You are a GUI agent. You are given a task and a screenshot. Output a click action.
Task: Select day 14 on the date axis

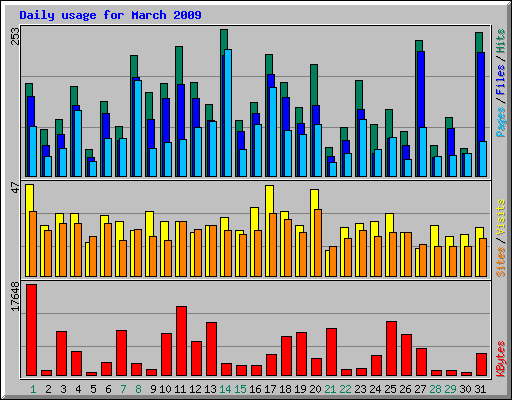(225, 389)
